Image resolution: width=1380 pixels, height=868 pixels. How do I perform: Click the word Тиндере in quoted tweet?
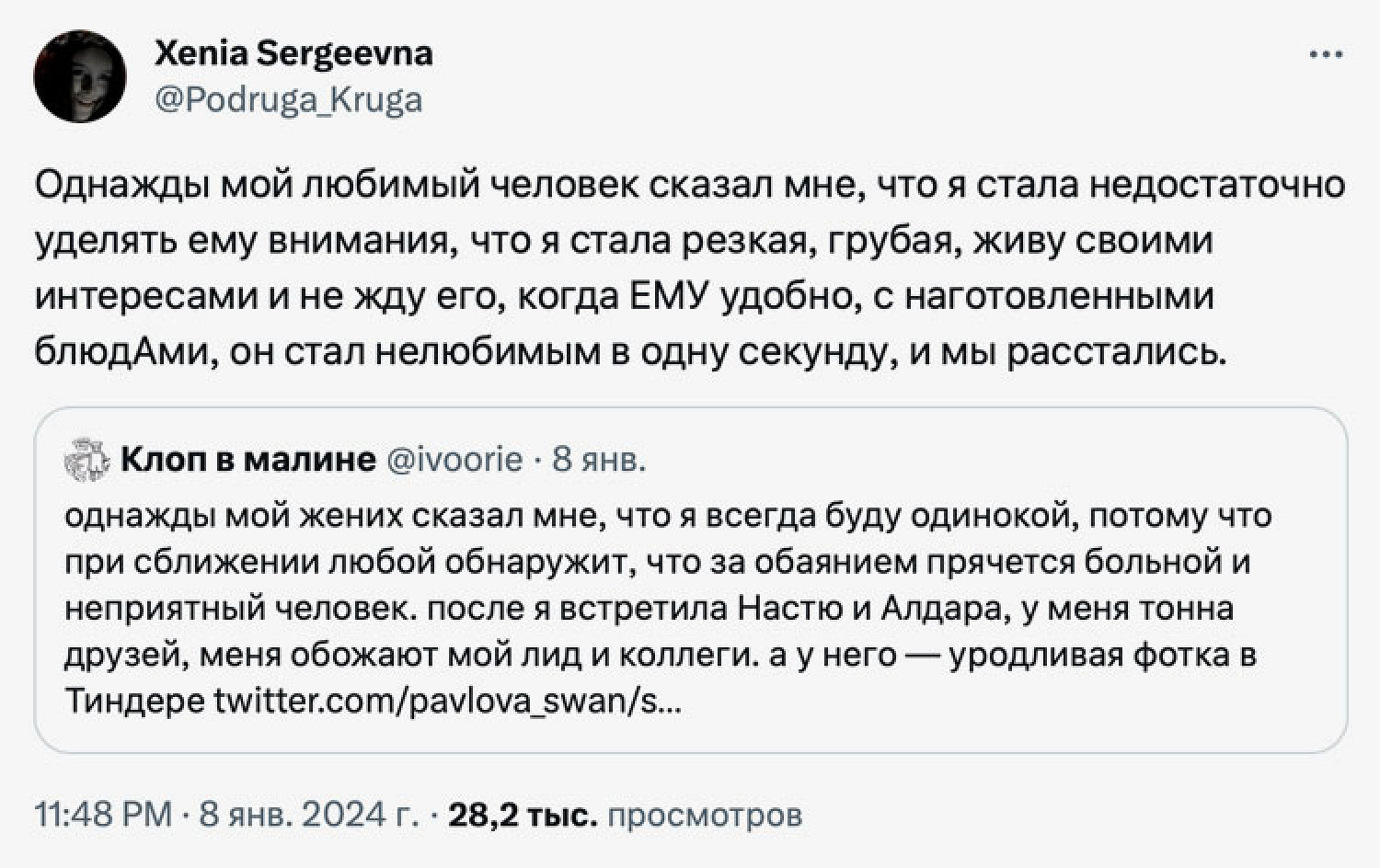135,702
